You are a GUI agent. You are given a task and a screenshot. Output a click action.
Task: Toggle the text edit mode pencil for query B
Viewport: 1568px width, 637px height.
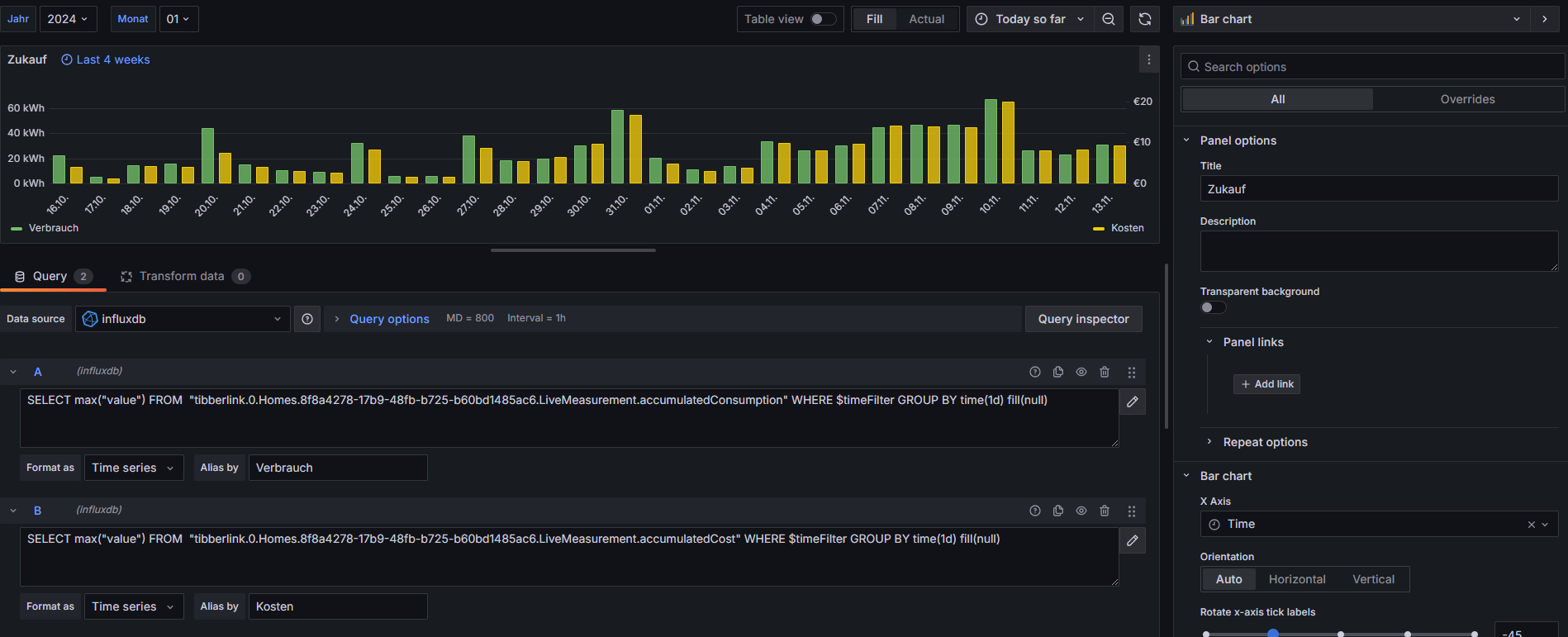pos(1133,540)
